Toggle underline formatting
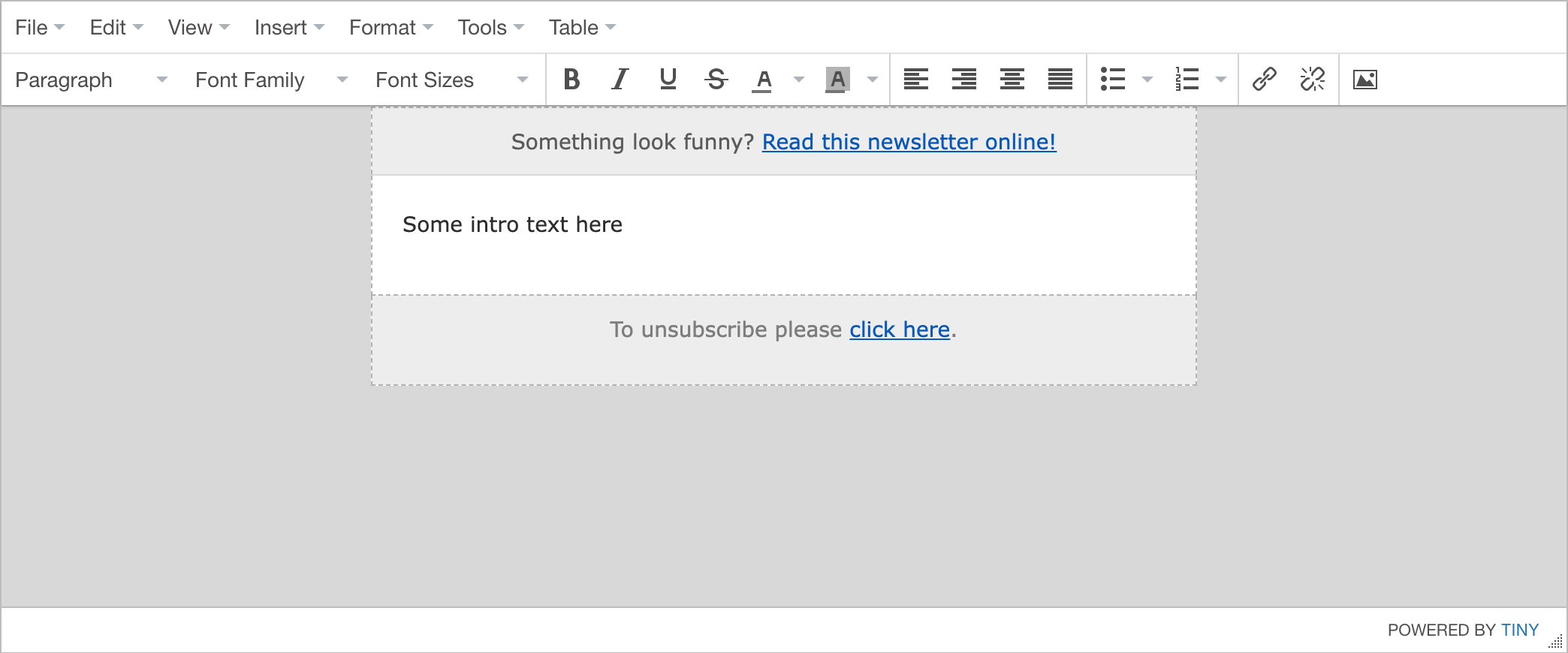 coord(668,80)
